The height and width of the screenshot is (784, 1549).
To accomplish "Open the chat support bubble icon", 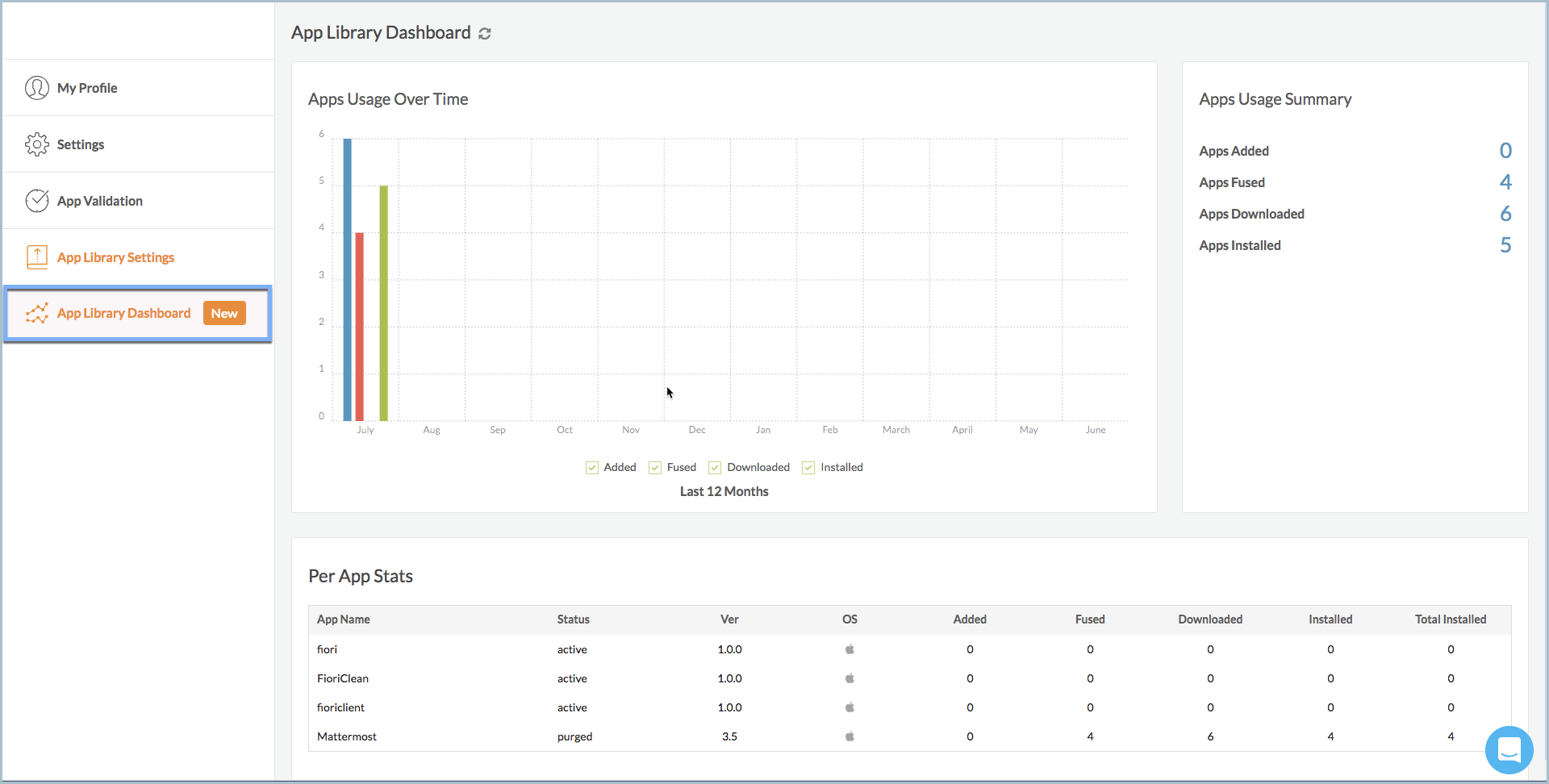I will click(1509, 750).
